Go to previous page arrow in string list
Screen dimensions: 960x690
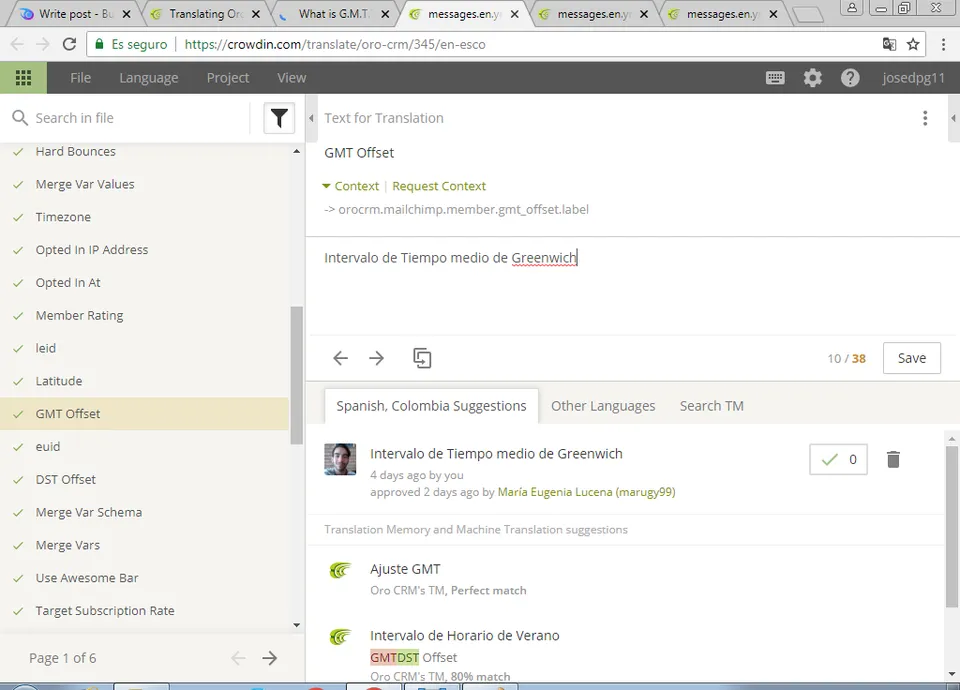pyautogui.click(x=238, y=658)
